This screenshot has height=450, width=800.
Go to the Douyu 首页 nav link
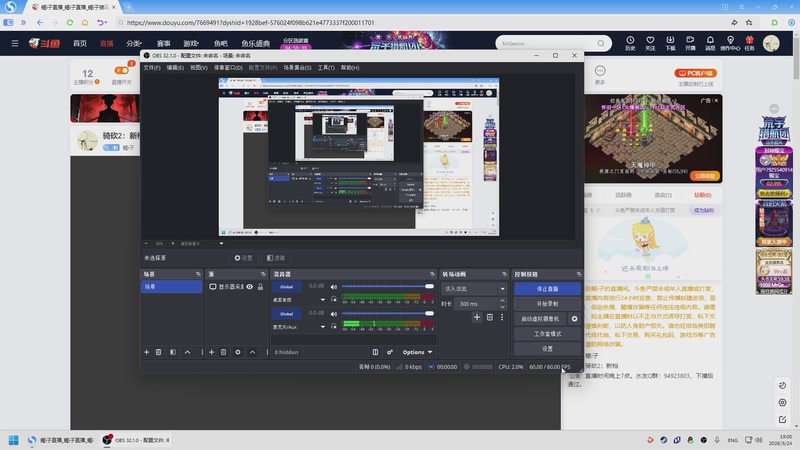(80, 43)
